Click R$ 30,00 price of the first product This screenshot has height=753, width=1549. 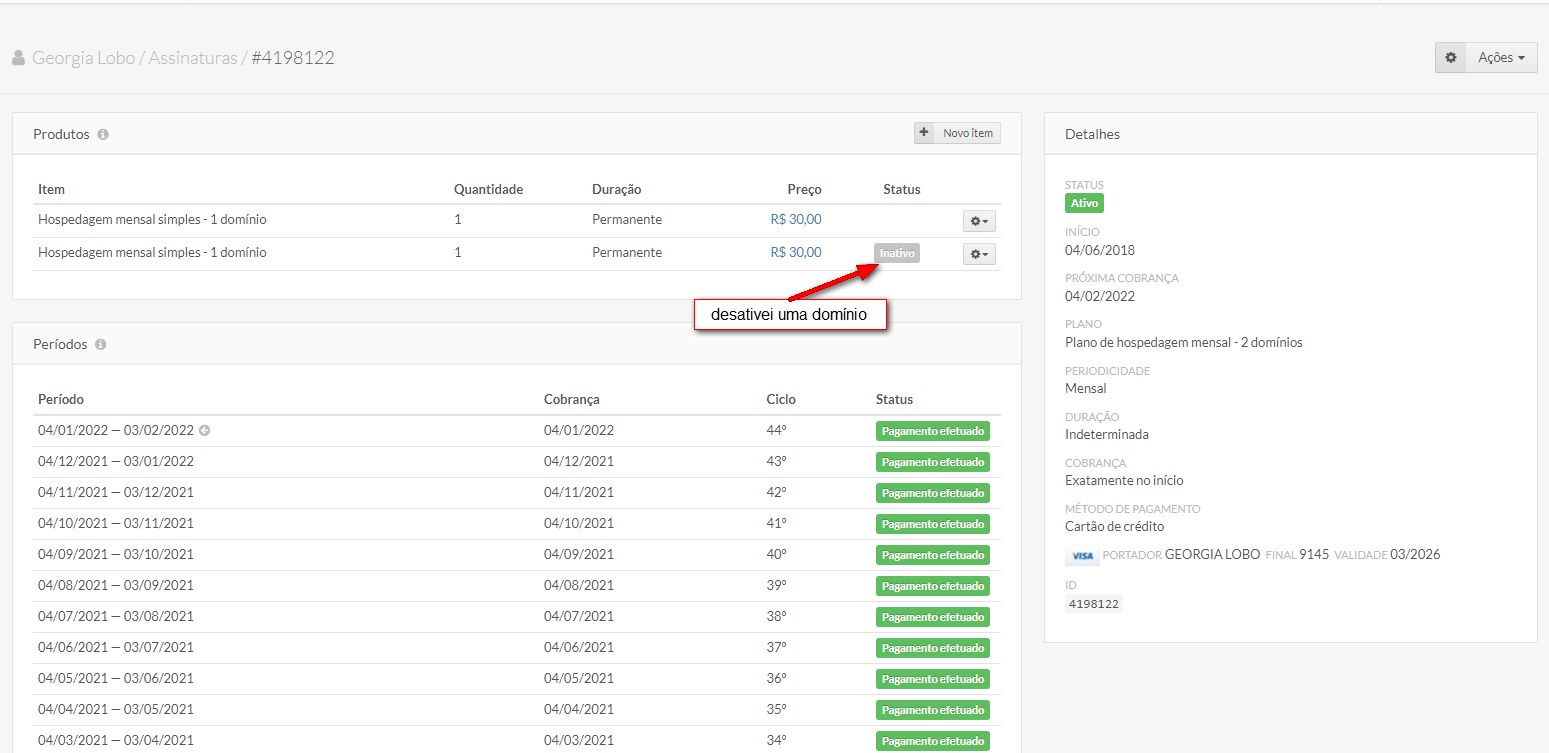796,219
